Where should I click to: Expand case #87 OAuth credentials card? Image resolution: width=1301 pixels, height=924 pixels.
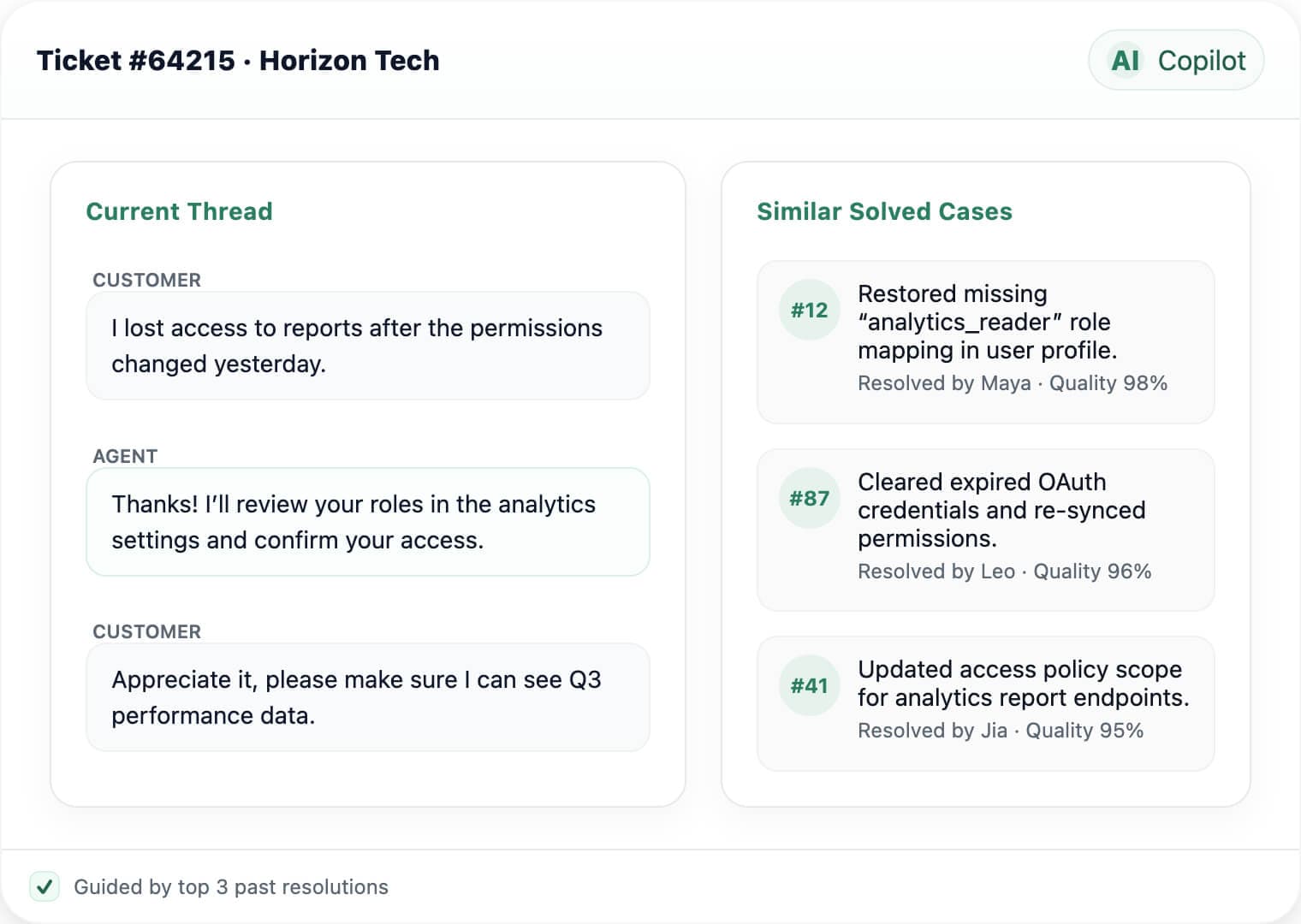985,530
